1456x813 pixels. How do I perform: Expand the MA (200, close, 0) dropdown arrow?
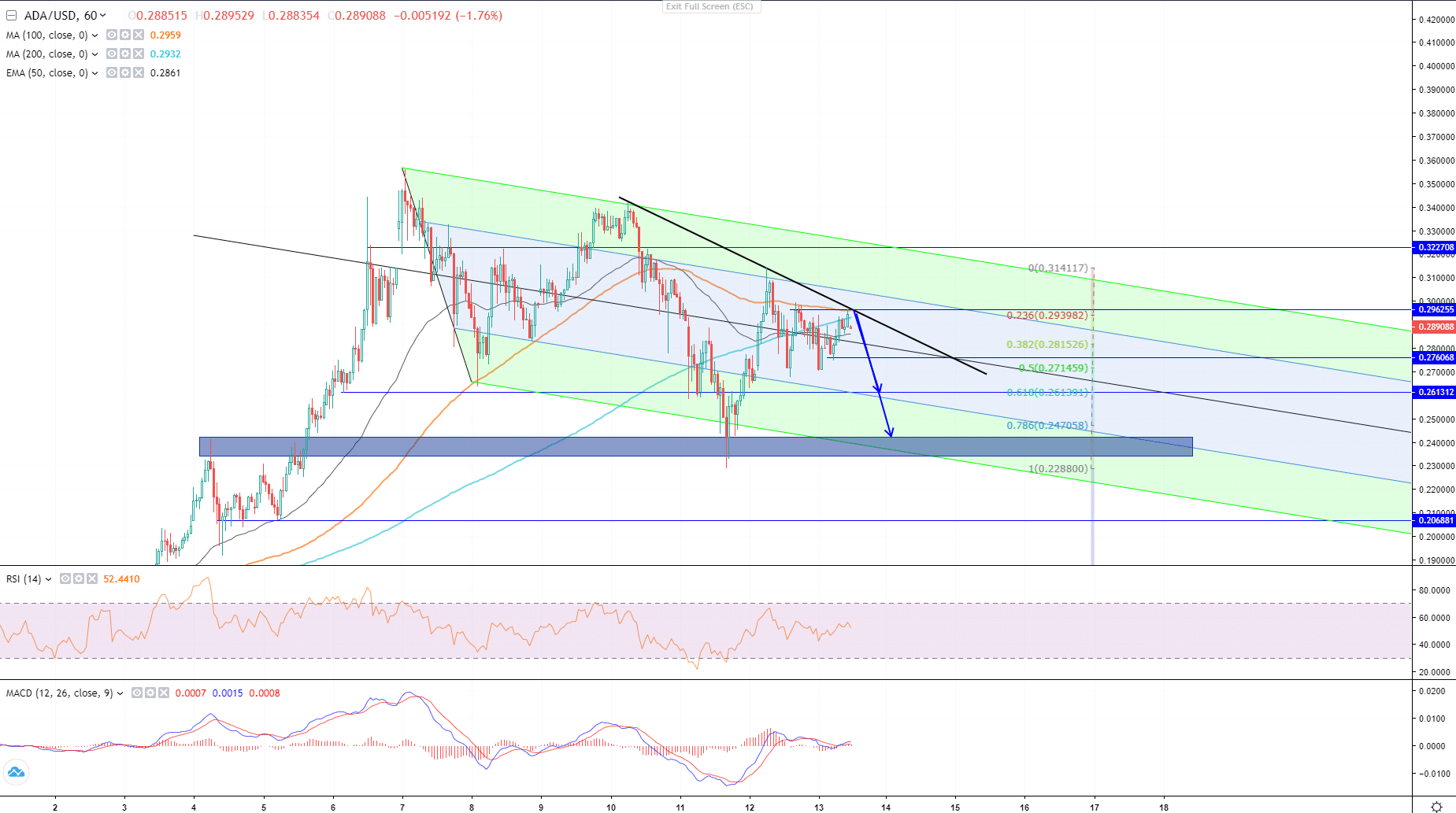pyautogui.click(x=95, y=54)
